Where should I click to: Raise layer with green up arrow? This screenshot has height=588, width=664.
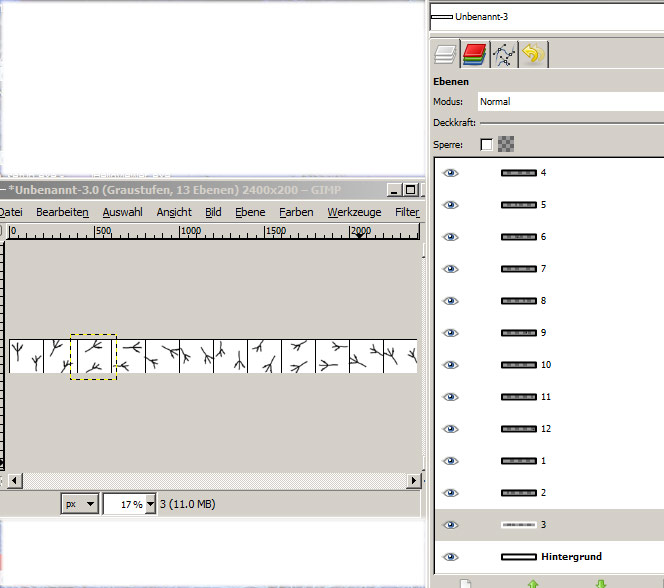[x=532, y=583]
